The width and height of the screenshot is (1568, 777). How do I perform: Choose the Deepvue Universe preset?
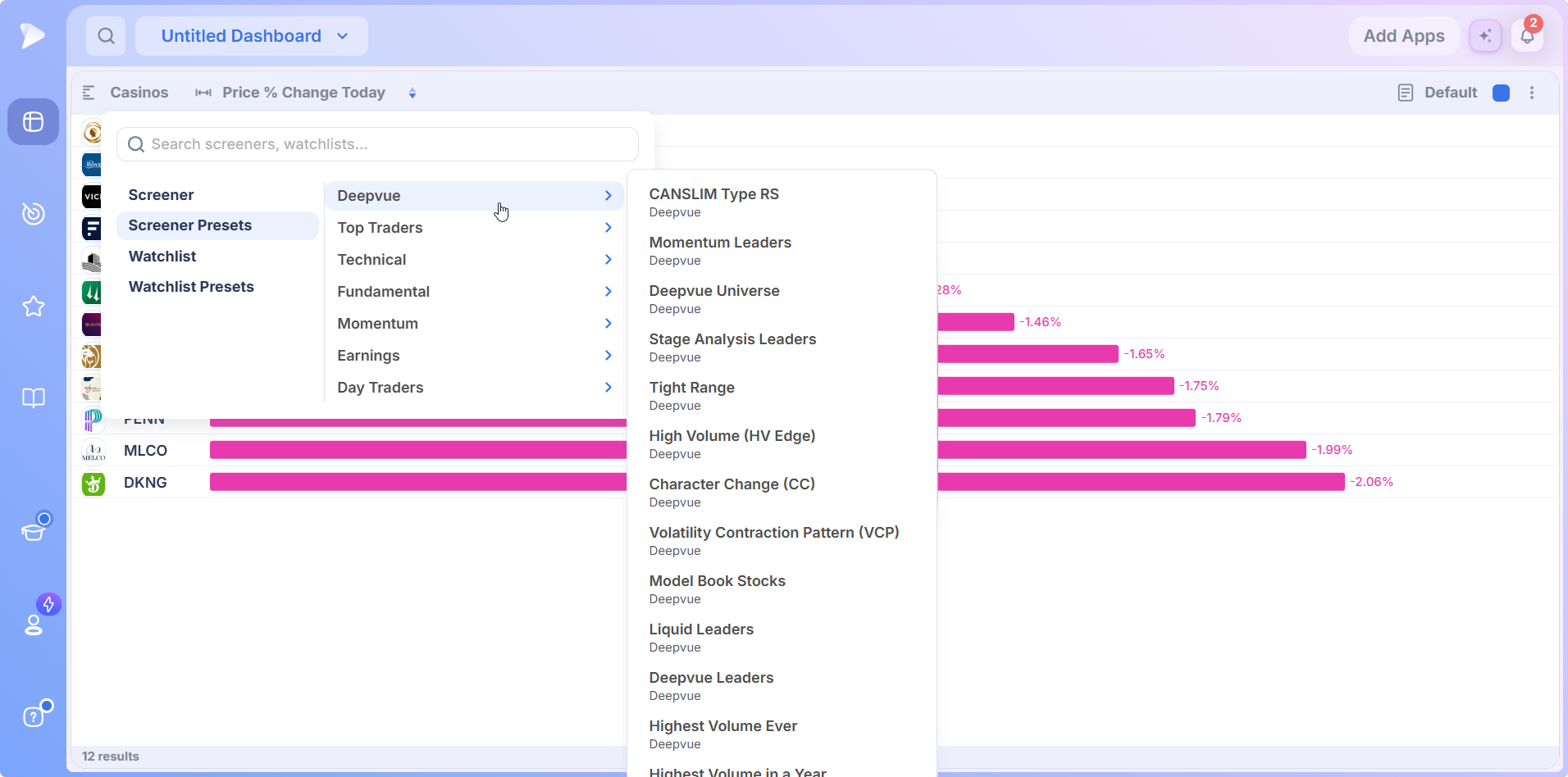click(x=782, y=299)
